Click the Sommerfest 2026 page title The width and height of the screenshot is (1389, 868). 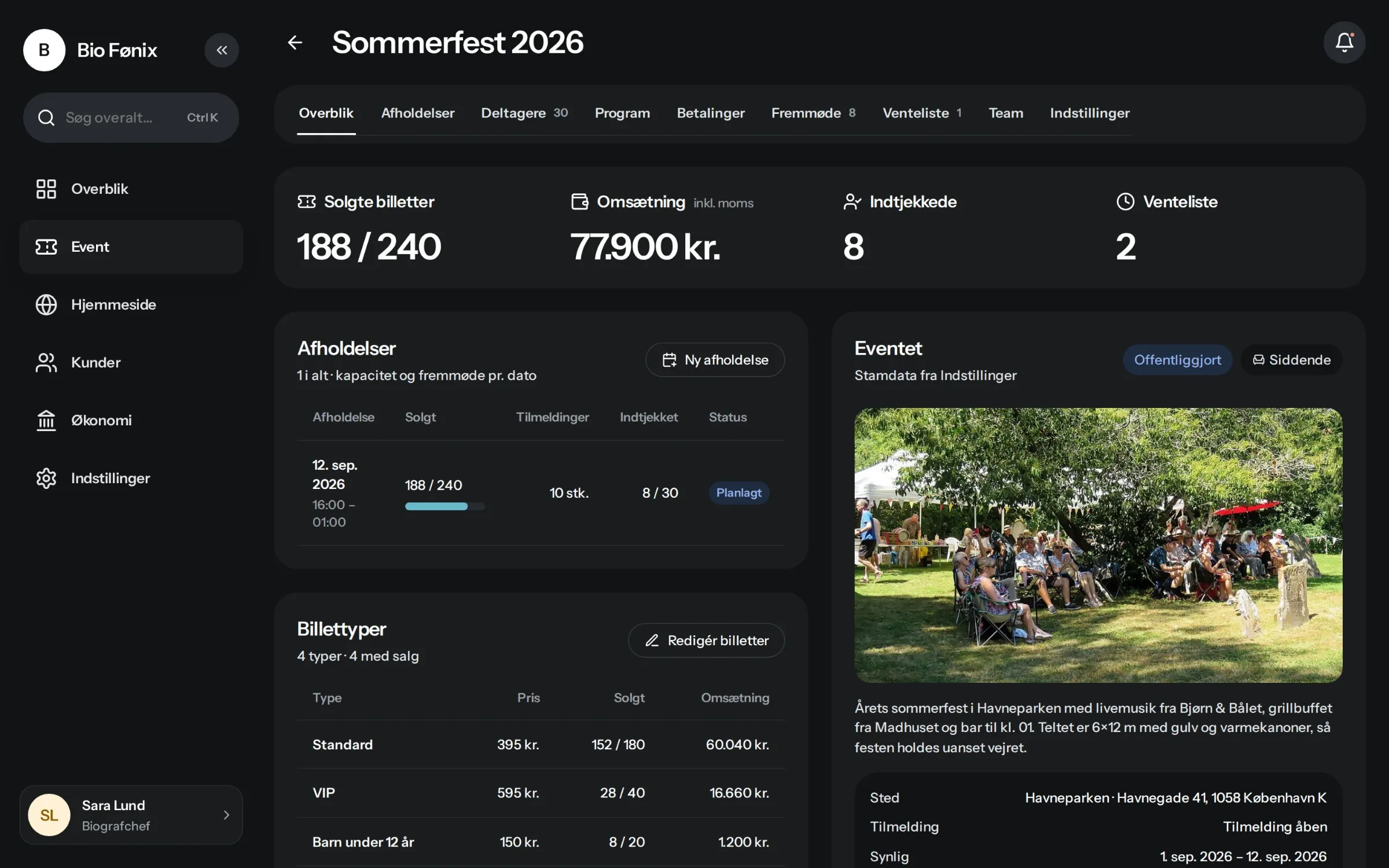pyautogui.click(x=457, y=42)
